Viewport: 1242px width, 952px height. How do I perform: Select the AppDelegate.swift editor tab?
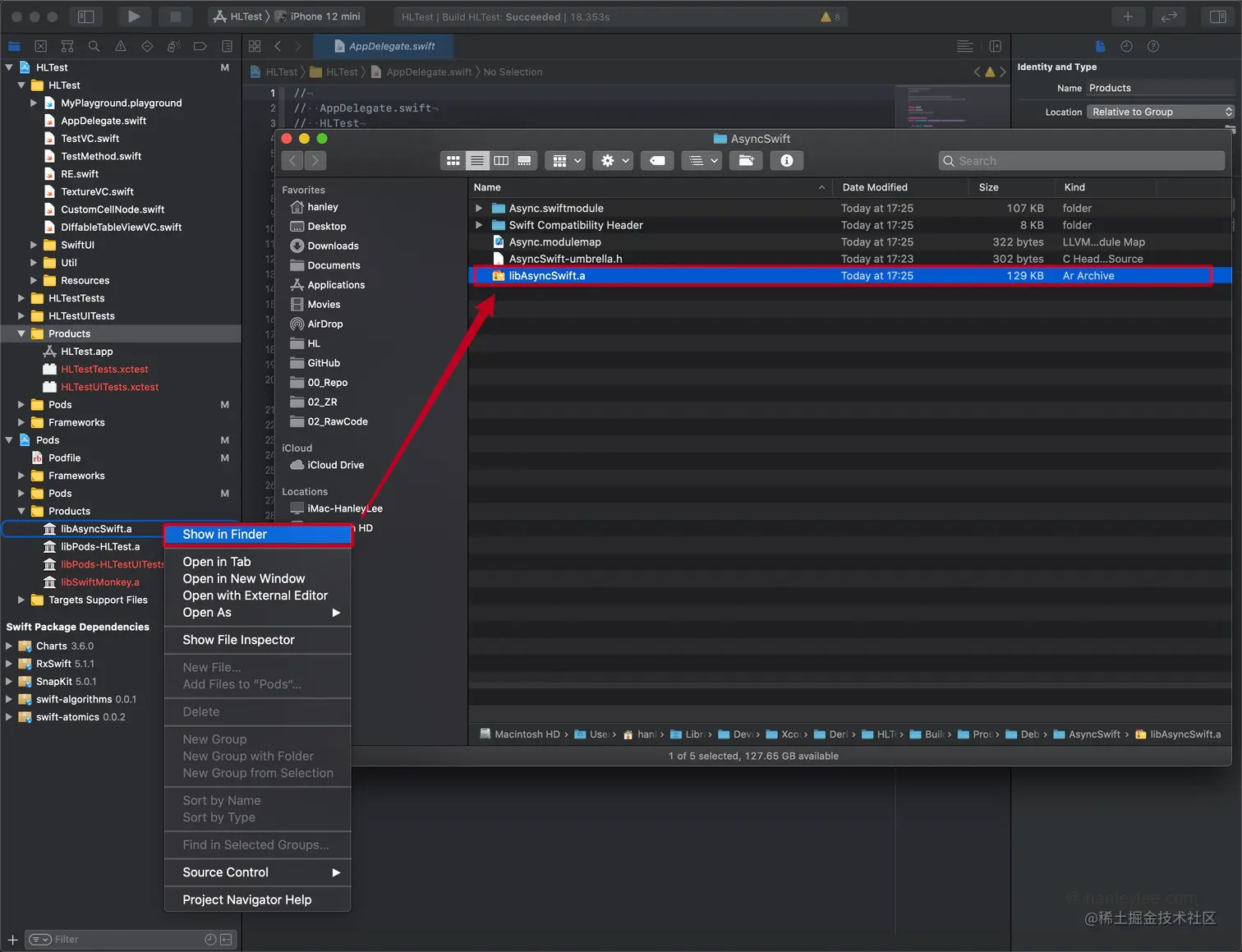coord(385,46)
